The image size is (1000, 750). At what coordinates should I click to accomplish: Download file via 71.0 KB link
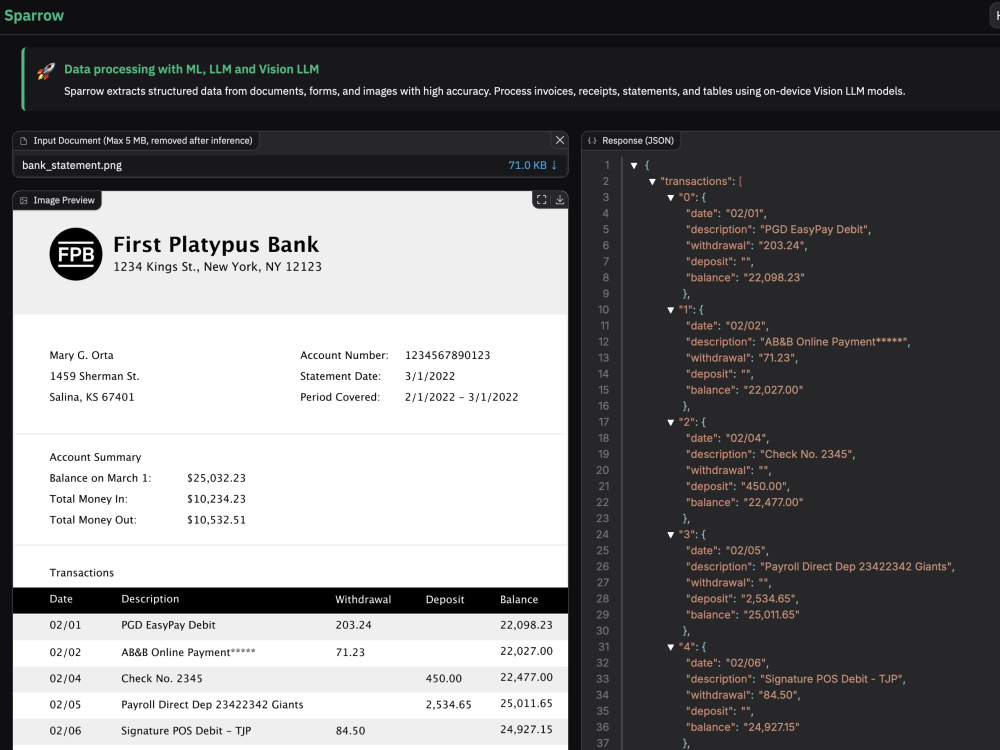click(533, 165)
